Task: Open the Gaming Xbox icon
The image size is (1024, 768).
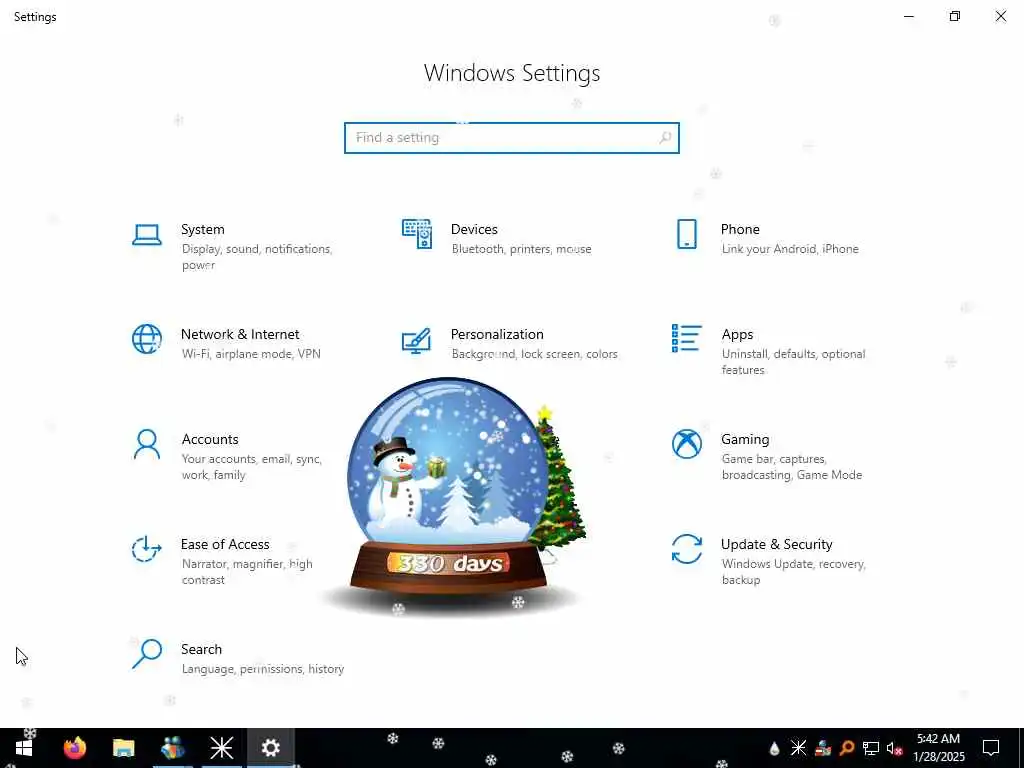Action: 686,444
